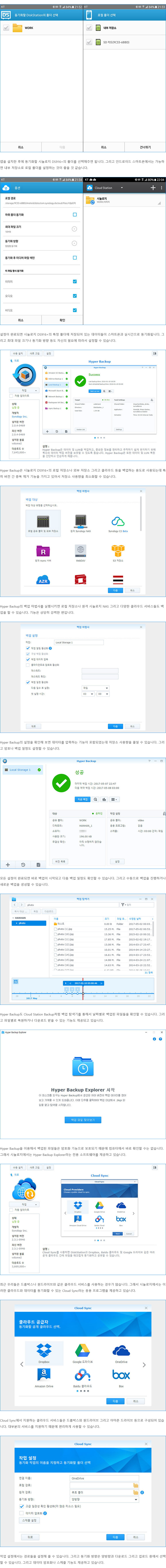This screenshot has height=1568, width=166.
Task: Click the plus icon at Hyper Backup bottom bar
Action: (8, 864)
